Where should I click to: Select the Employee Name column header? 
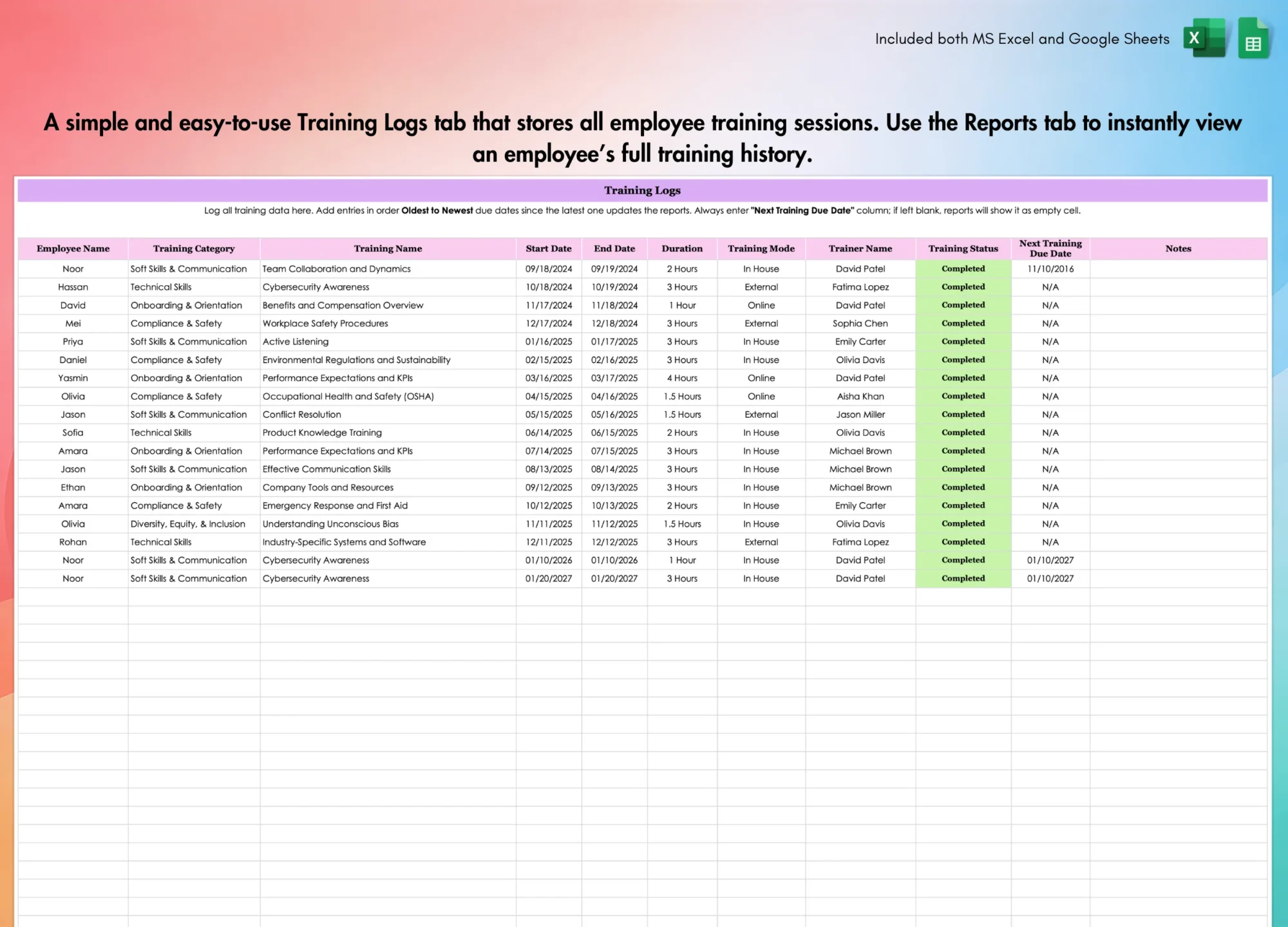[x=73, y=248]
